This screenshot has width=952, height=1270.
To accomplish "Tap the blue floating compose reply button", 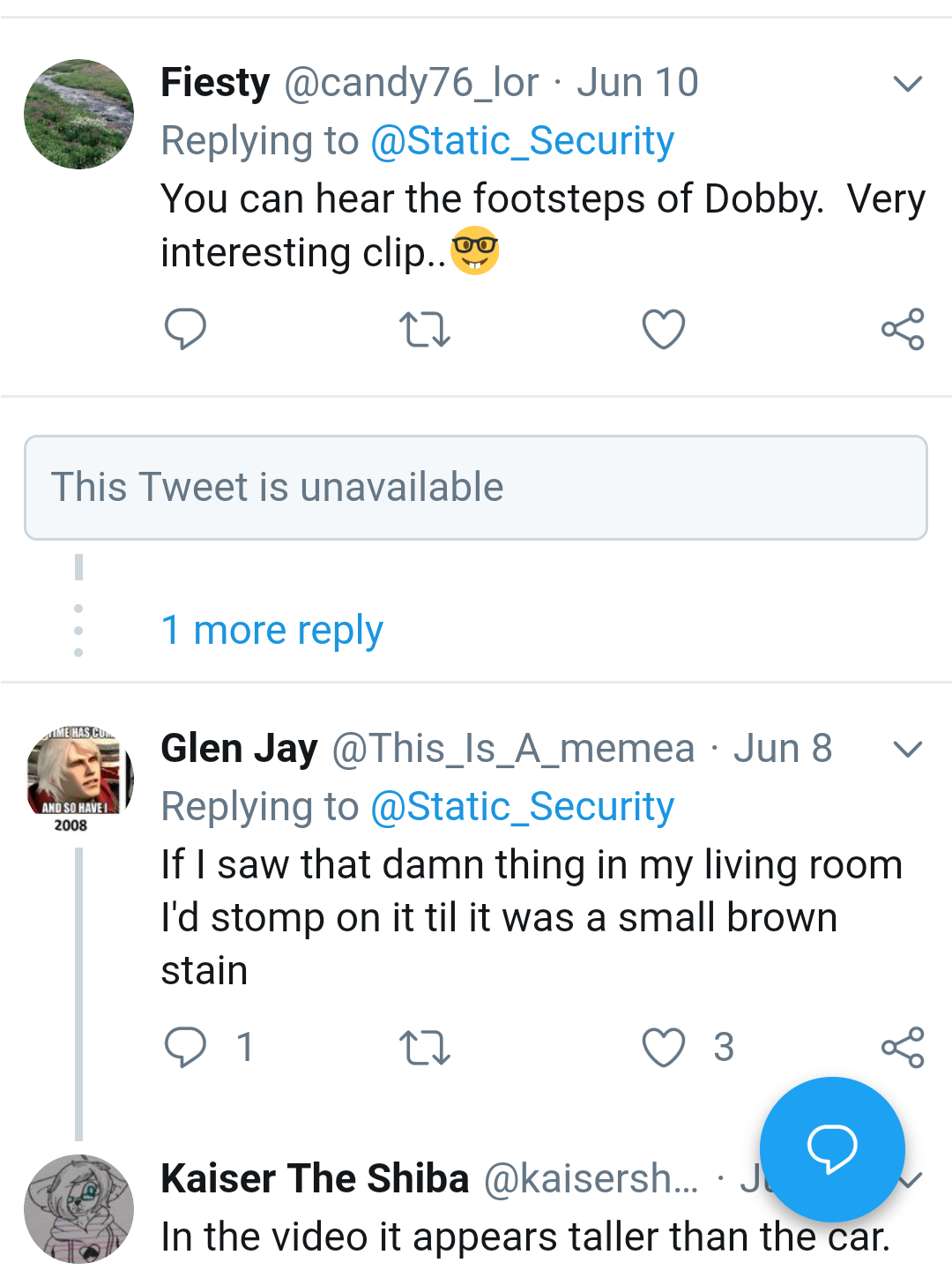I will 832,1148.
